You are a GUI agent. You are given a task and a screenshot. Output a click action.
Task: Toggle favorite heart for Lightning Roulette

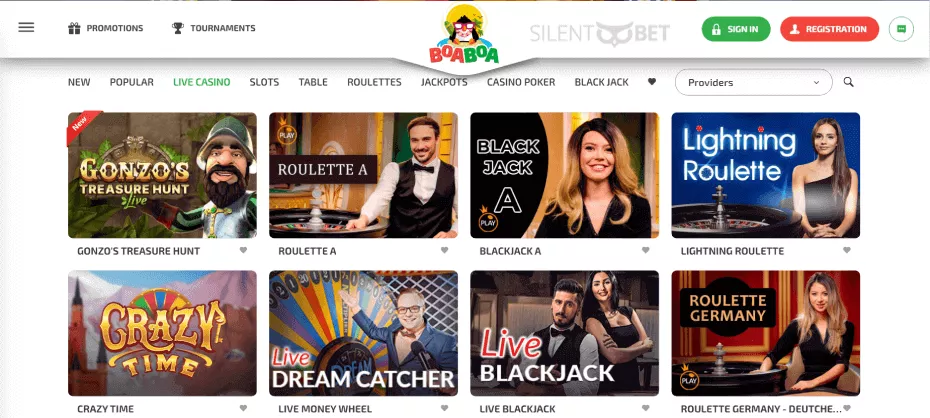tap(846, 250)
